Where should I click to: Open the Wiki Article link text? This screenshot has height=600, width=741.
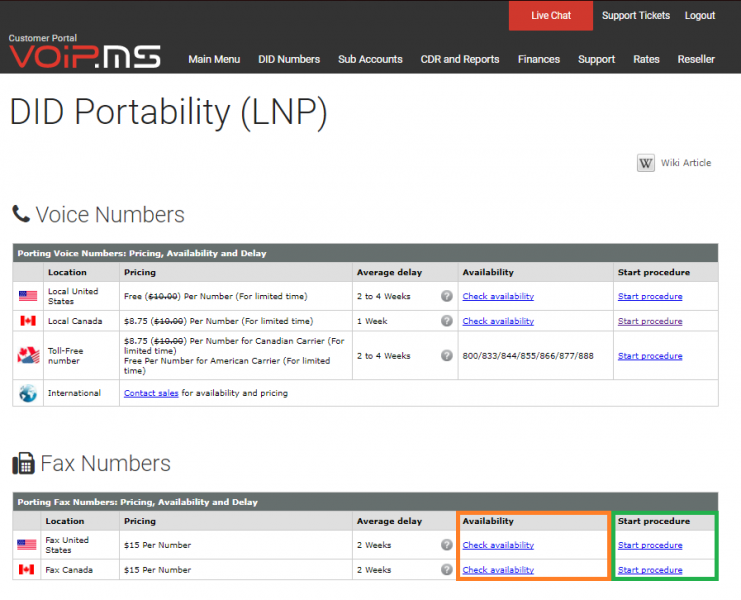tap(686, 163)
